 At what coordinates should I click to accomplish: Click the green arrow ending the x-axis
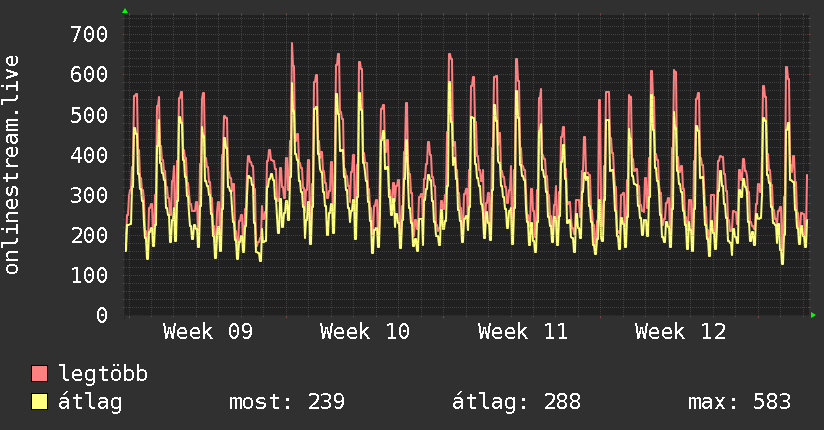(x=813, y=315)
